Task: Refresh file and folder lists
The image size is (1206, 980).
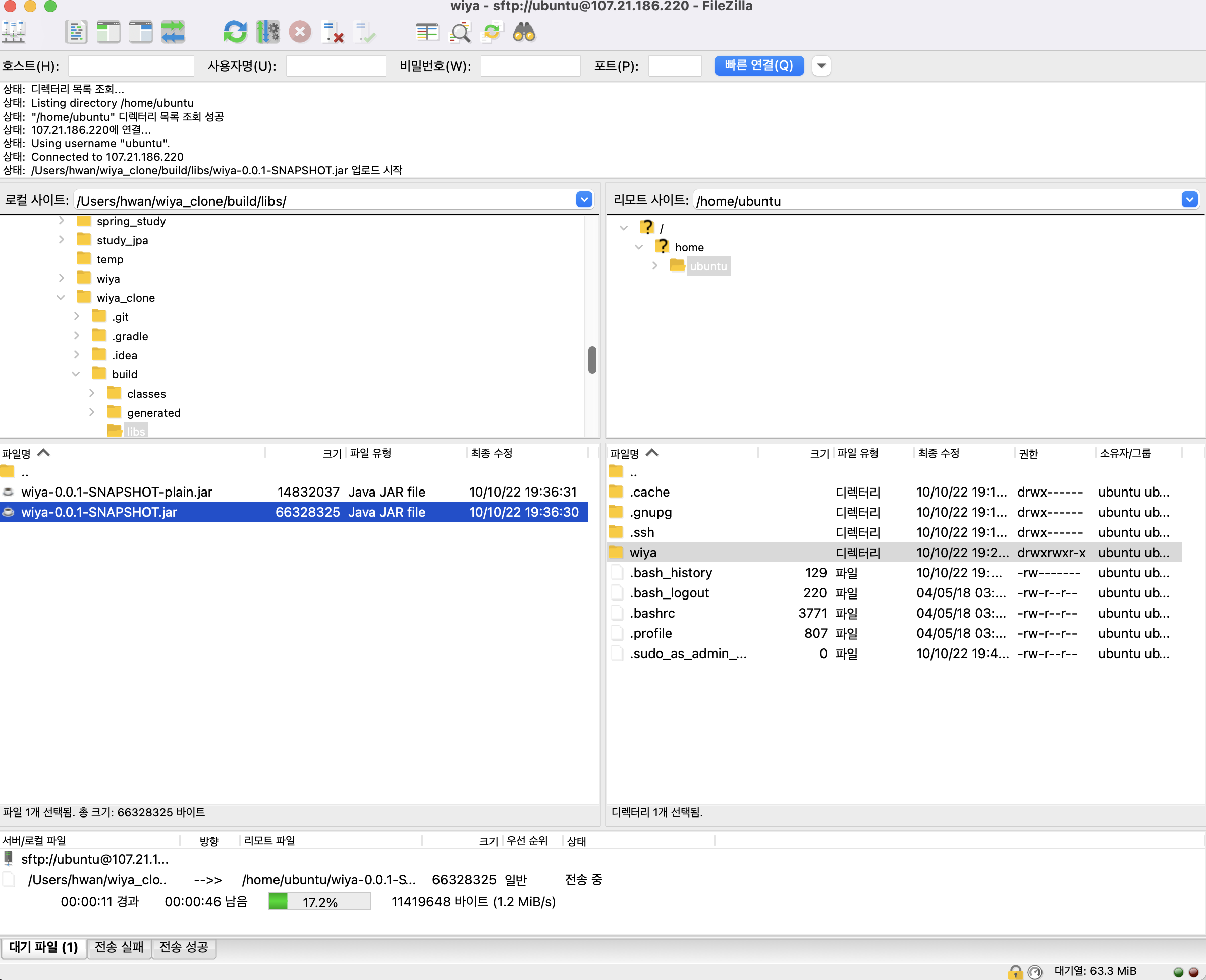Action: pyautogui.click(x=235, y=32)
